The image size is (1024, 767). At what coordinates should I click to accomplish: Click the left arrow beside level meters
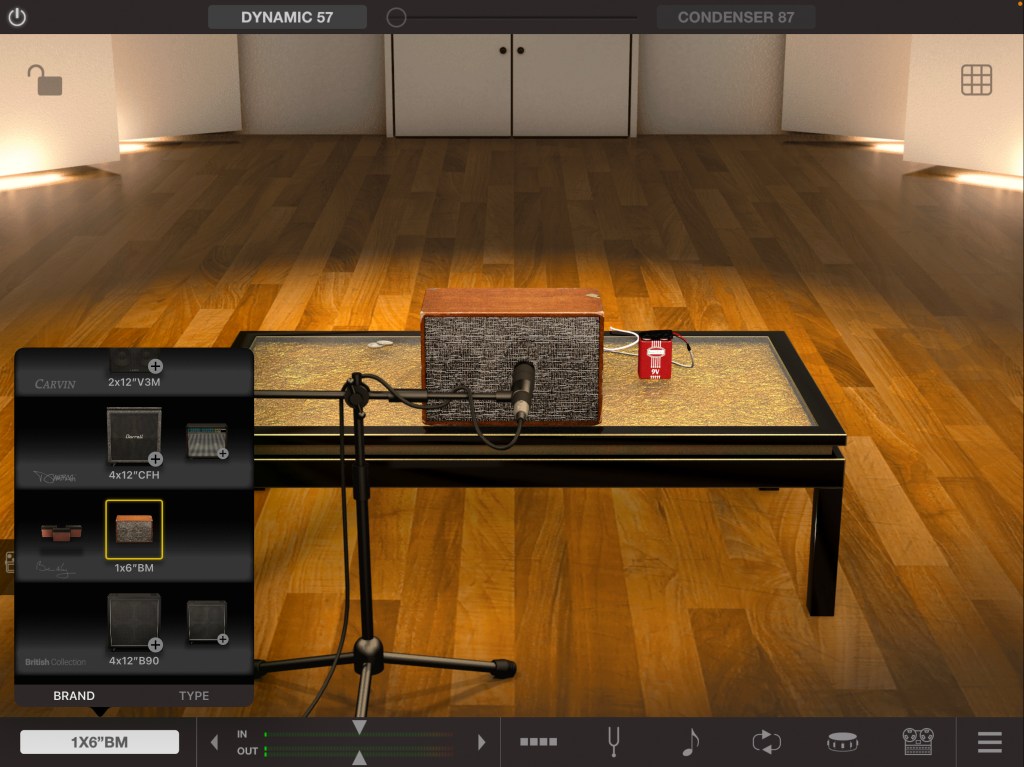coord(214,742)
